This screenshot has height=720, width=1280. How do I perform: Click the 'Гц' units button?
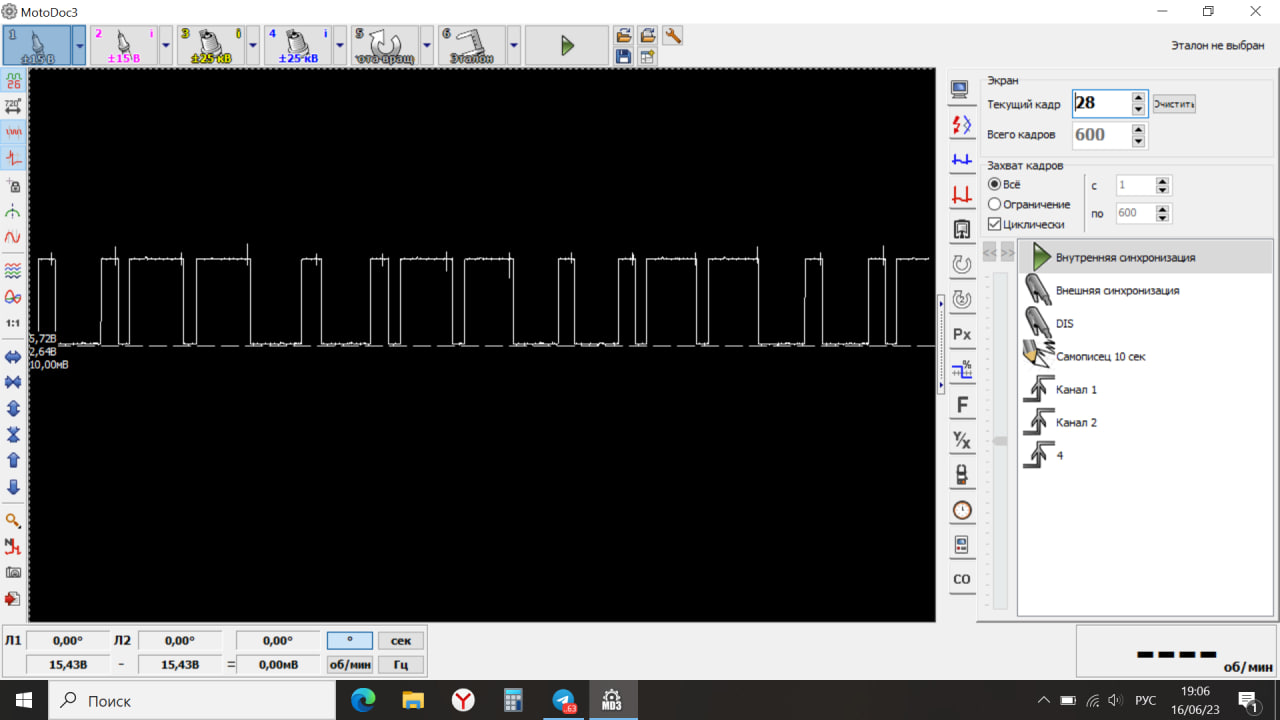400,665
